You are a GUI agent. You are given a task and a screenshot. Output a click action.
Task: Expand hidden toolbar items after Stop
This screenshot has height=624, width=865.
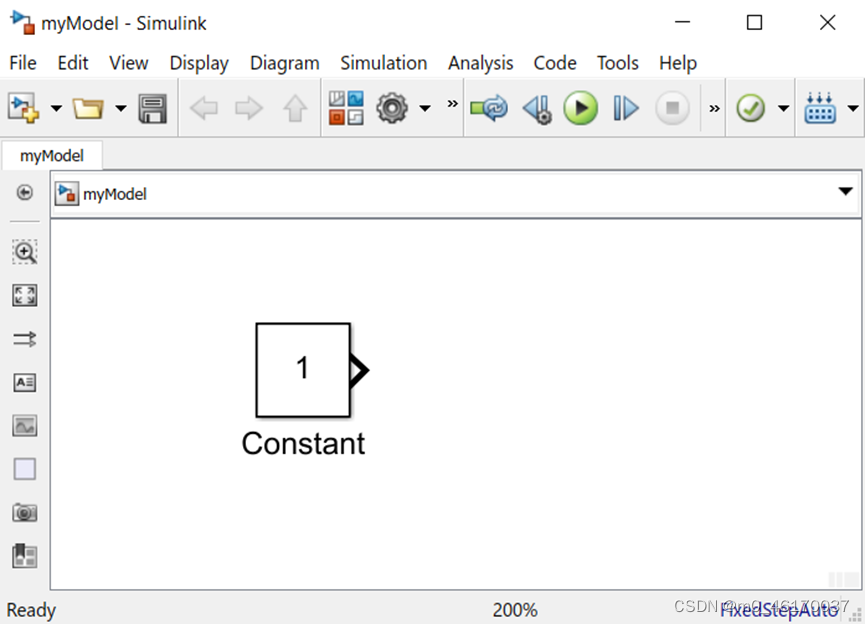click(714, 108)
